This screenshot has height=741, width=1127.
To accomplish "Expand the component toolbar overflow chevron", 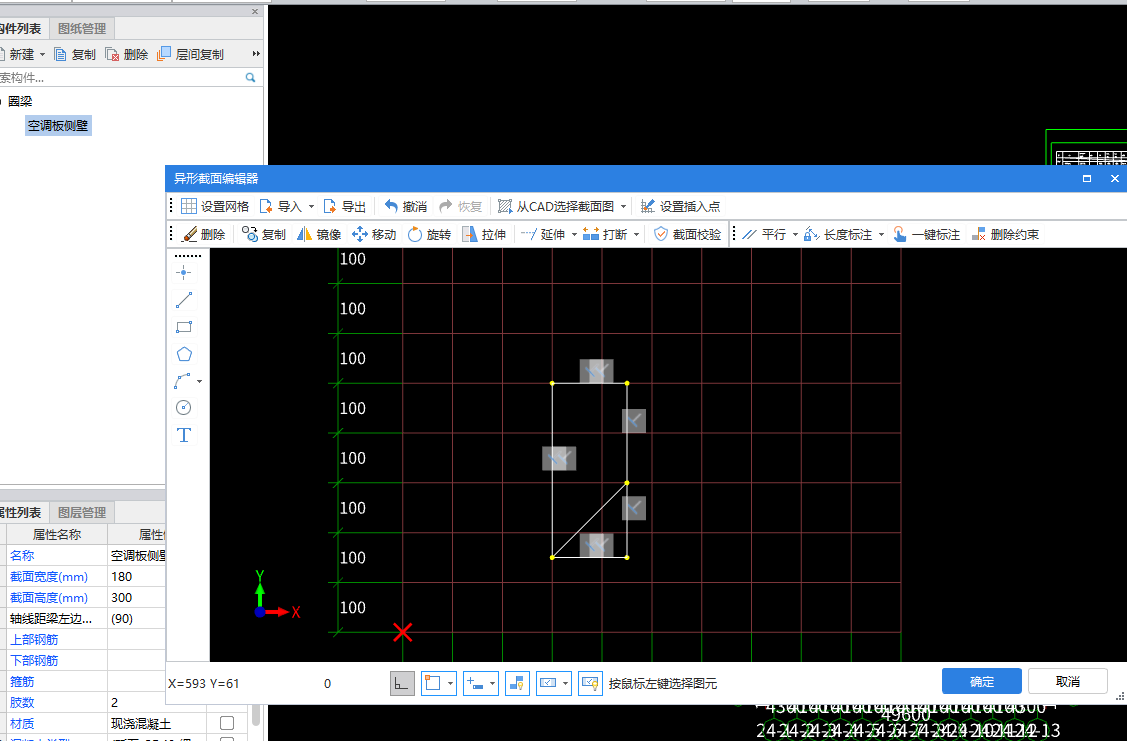I will point(256,54).
